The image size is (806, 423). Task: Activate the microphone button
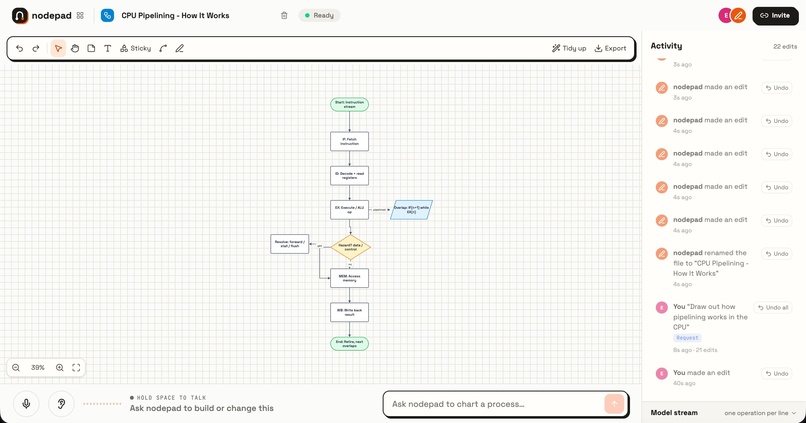coord(26,403)
